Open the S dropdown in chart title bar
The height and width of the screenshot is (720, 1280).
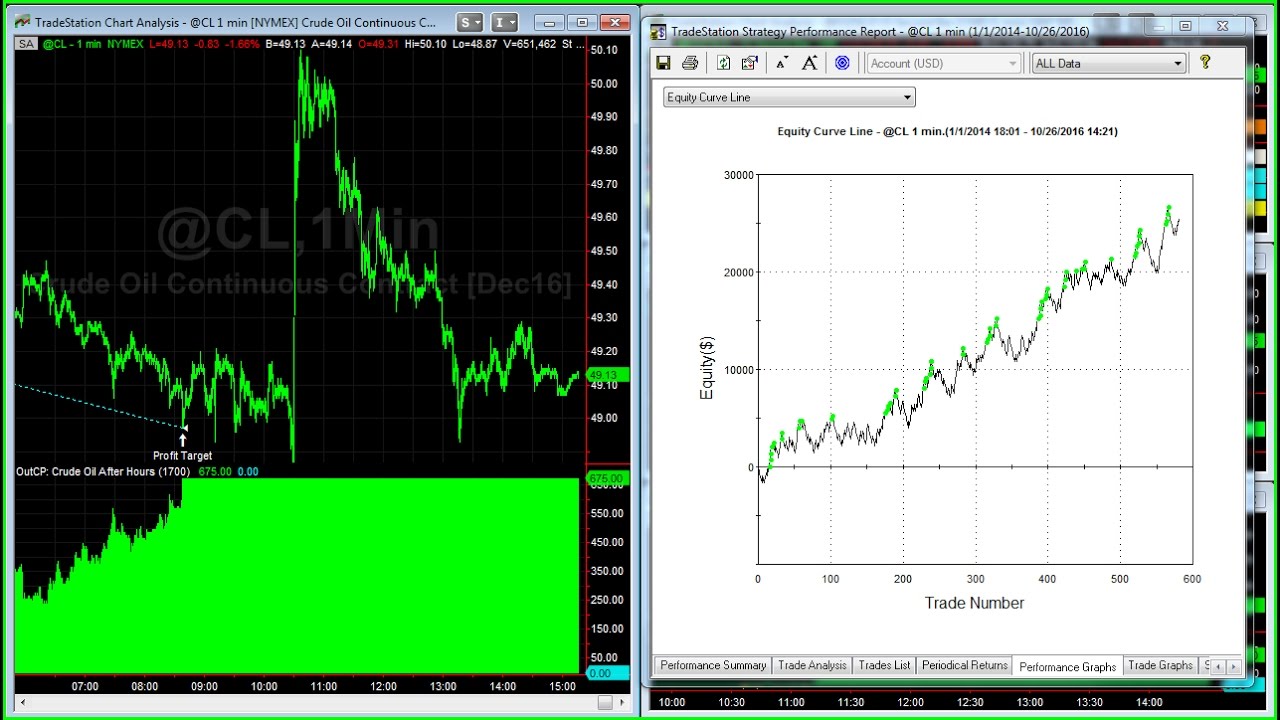pos(470,22)
